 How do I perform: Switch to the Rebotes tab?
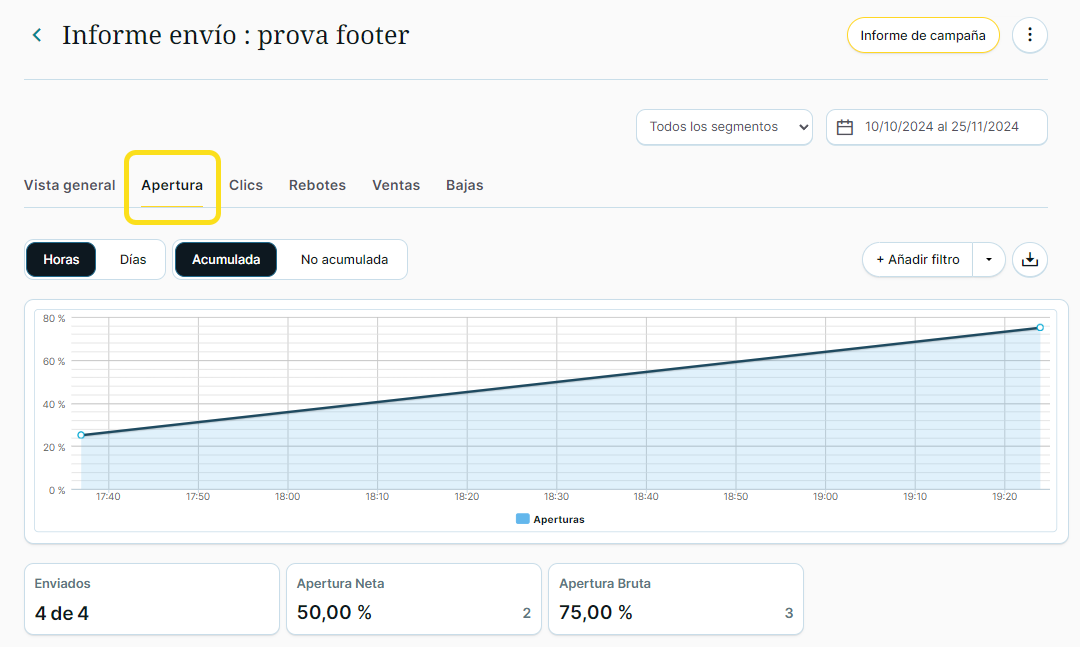(x=317, y=185)
